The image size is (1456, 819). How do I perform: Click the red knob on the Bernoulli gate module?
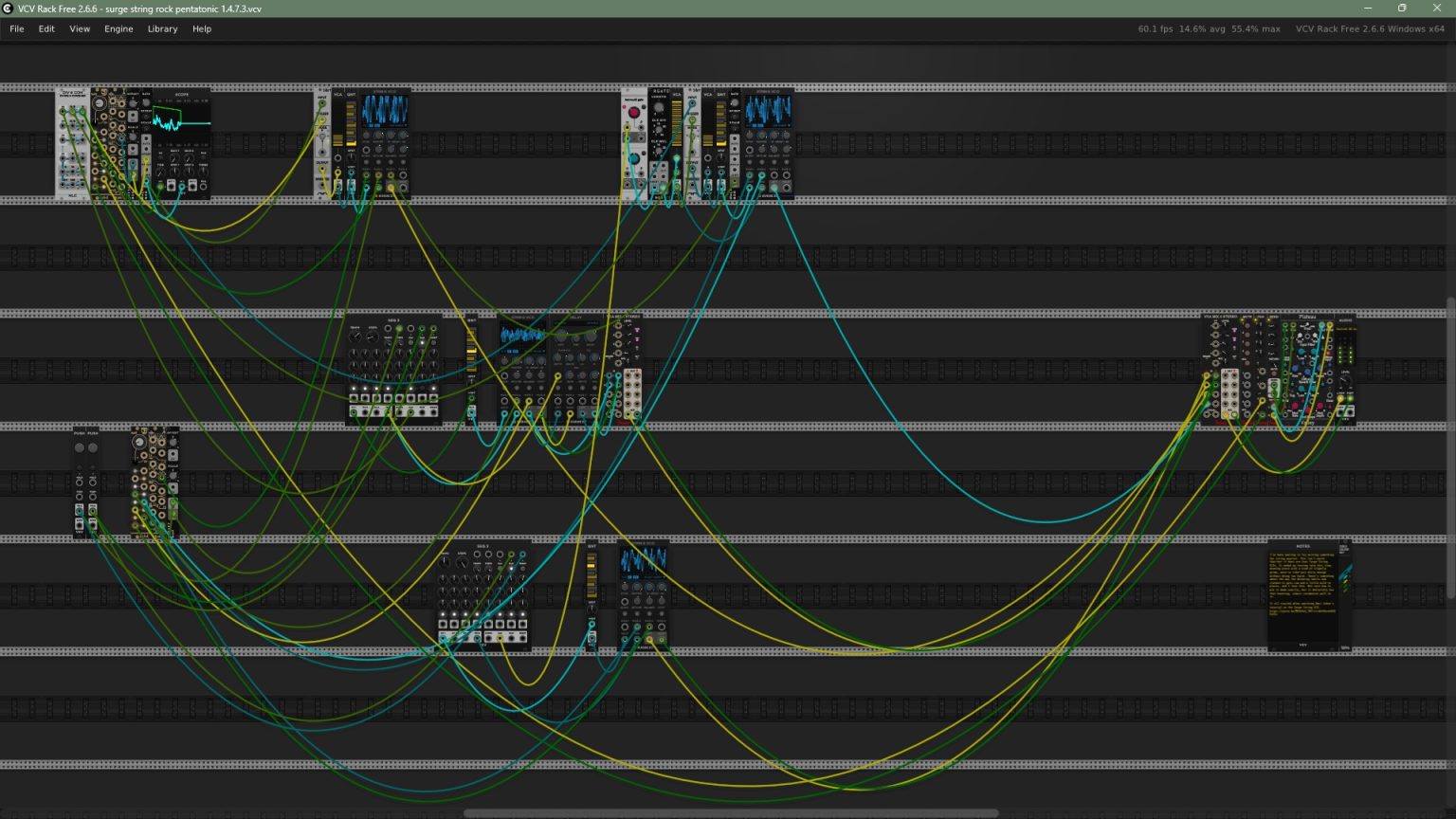click(x=634, y=112)
